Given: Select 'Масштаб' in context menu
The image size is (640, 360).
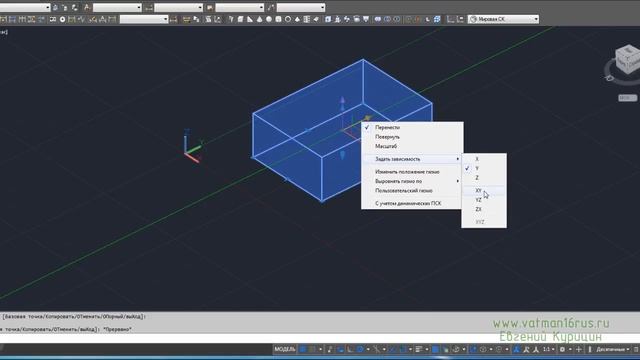Looking at the screenshot, I should click(412, 146).
